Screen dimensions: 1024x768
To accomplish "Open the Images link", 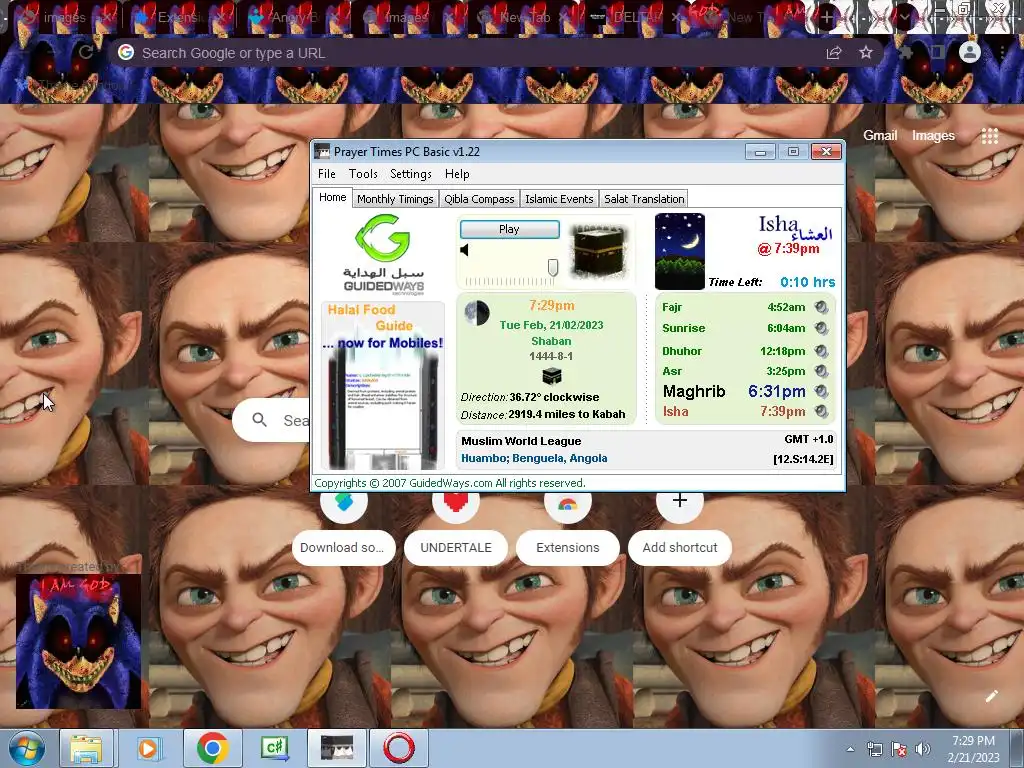I will point(933,135).
